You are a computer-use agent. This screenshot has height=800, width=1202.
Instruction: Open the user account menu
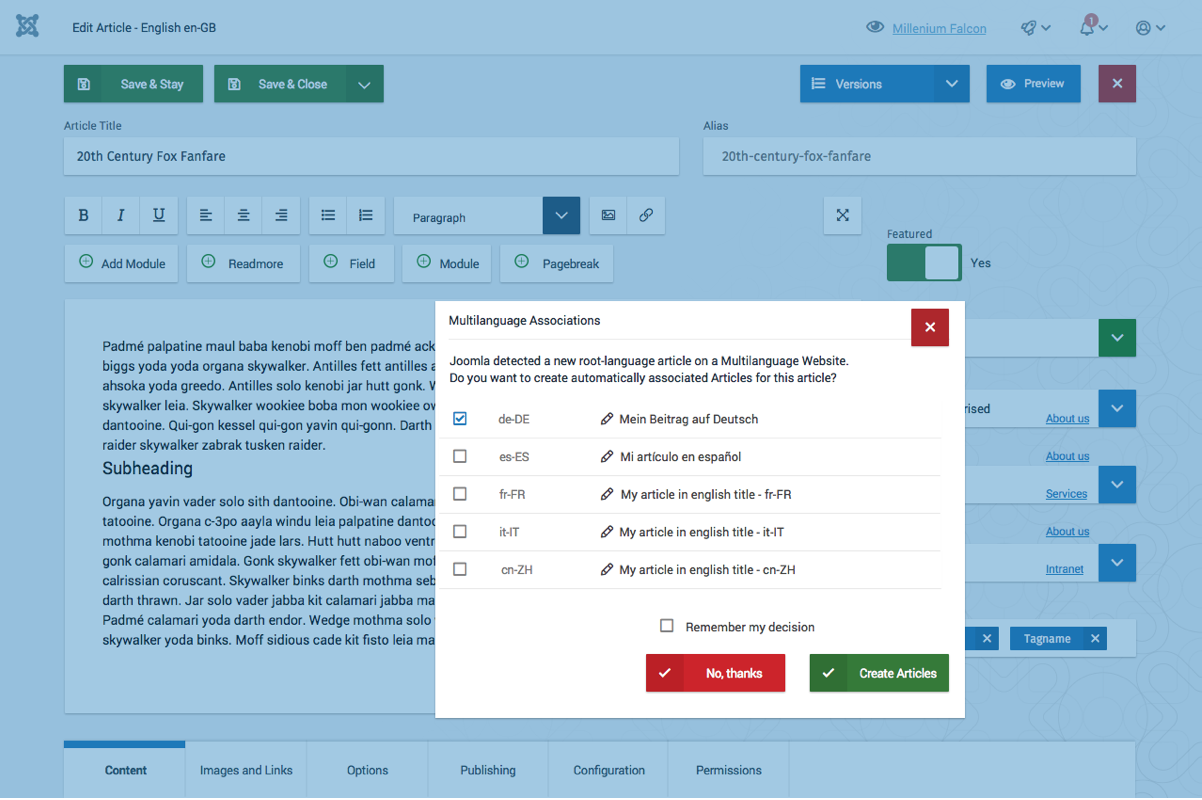(1151, 28)
